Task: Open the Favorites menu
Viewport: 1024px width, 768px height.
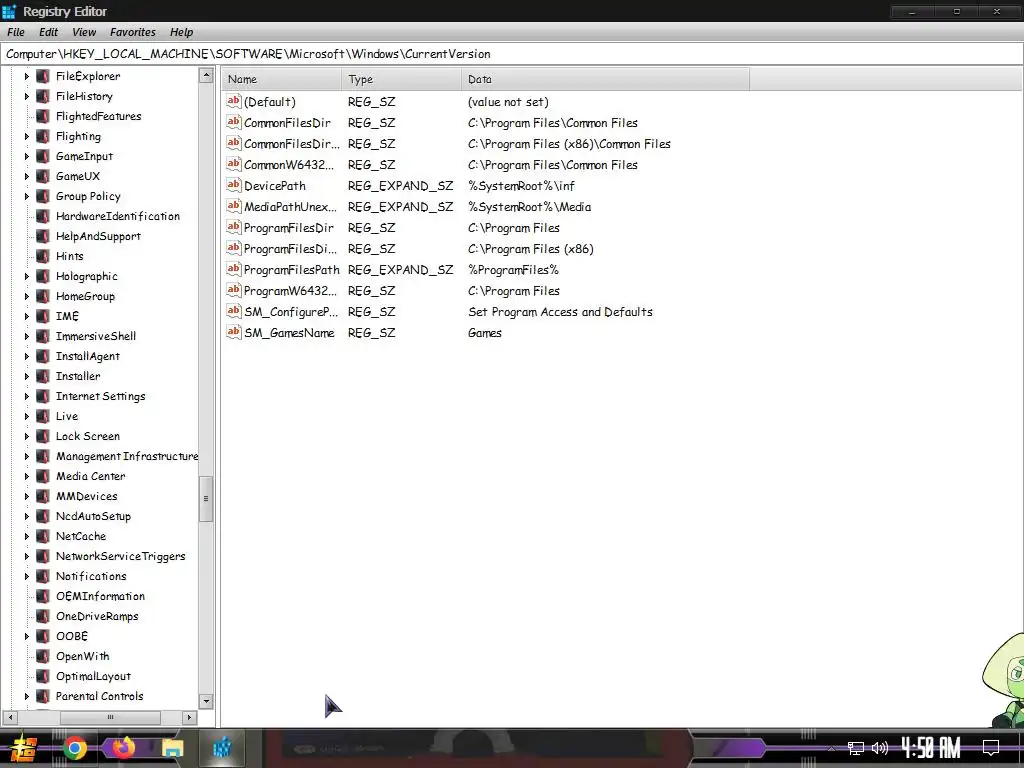Action: [133, 32]
